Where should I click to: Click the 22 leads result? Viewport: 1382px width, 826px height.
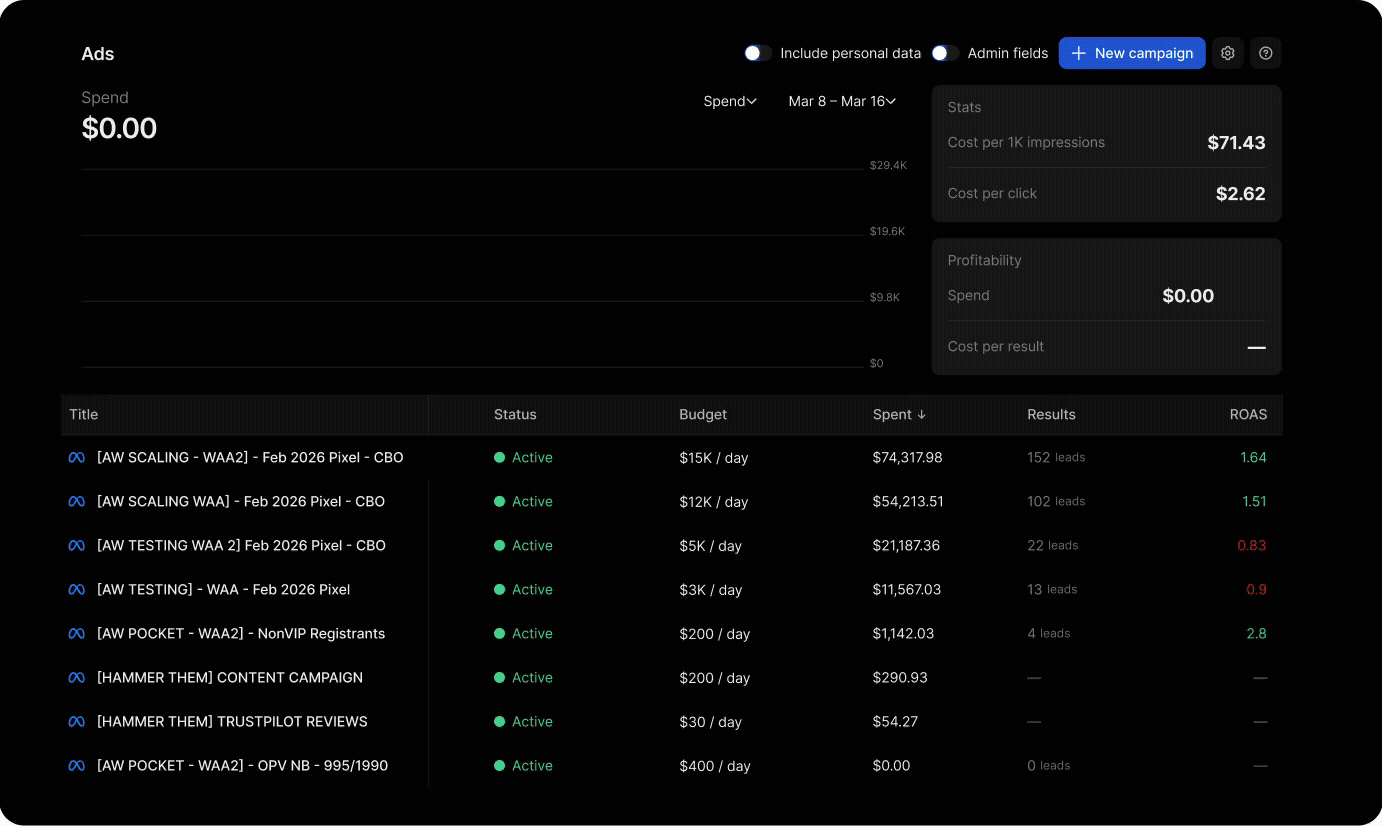1053,545
